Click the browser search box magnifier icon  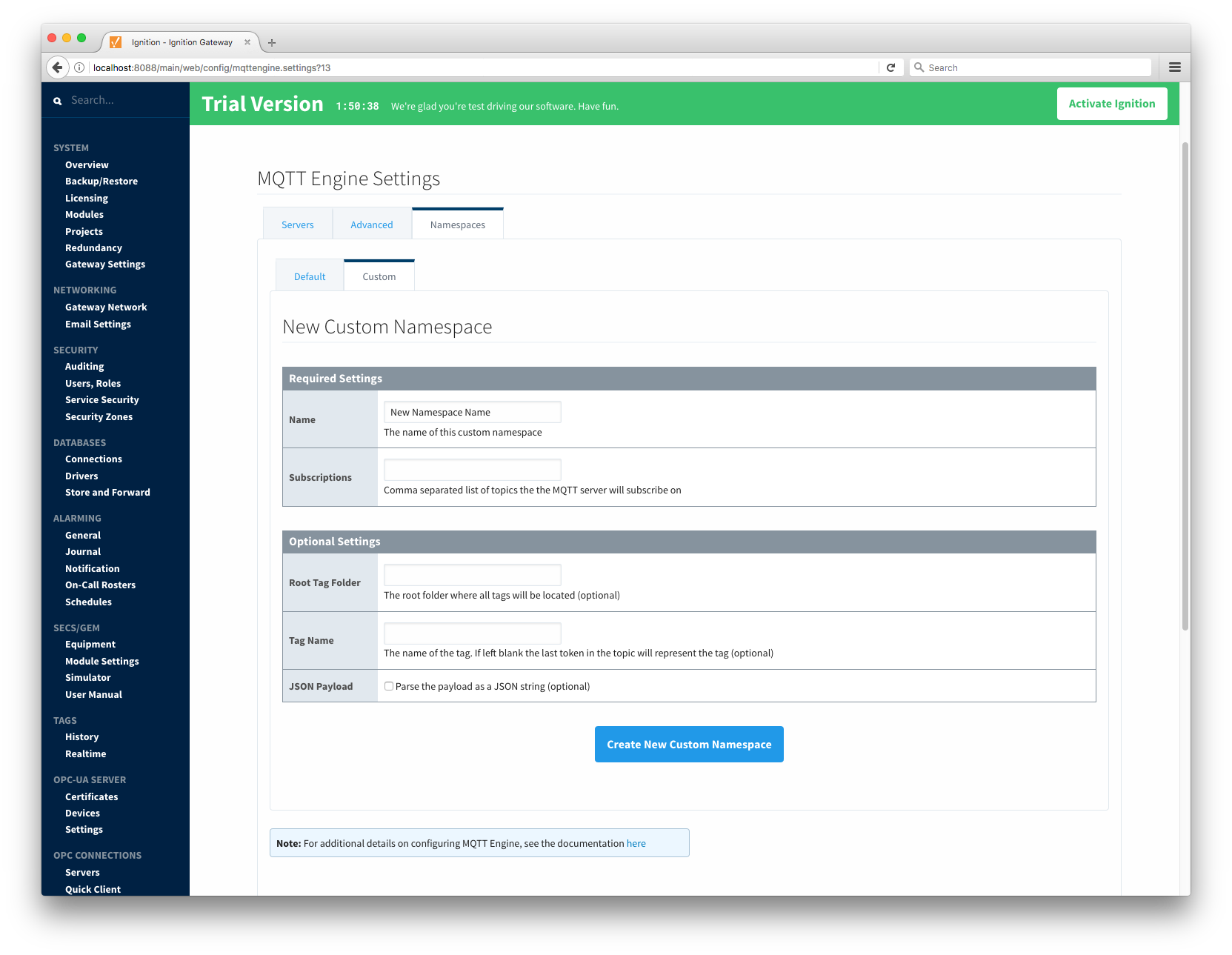tap(919, 67)
